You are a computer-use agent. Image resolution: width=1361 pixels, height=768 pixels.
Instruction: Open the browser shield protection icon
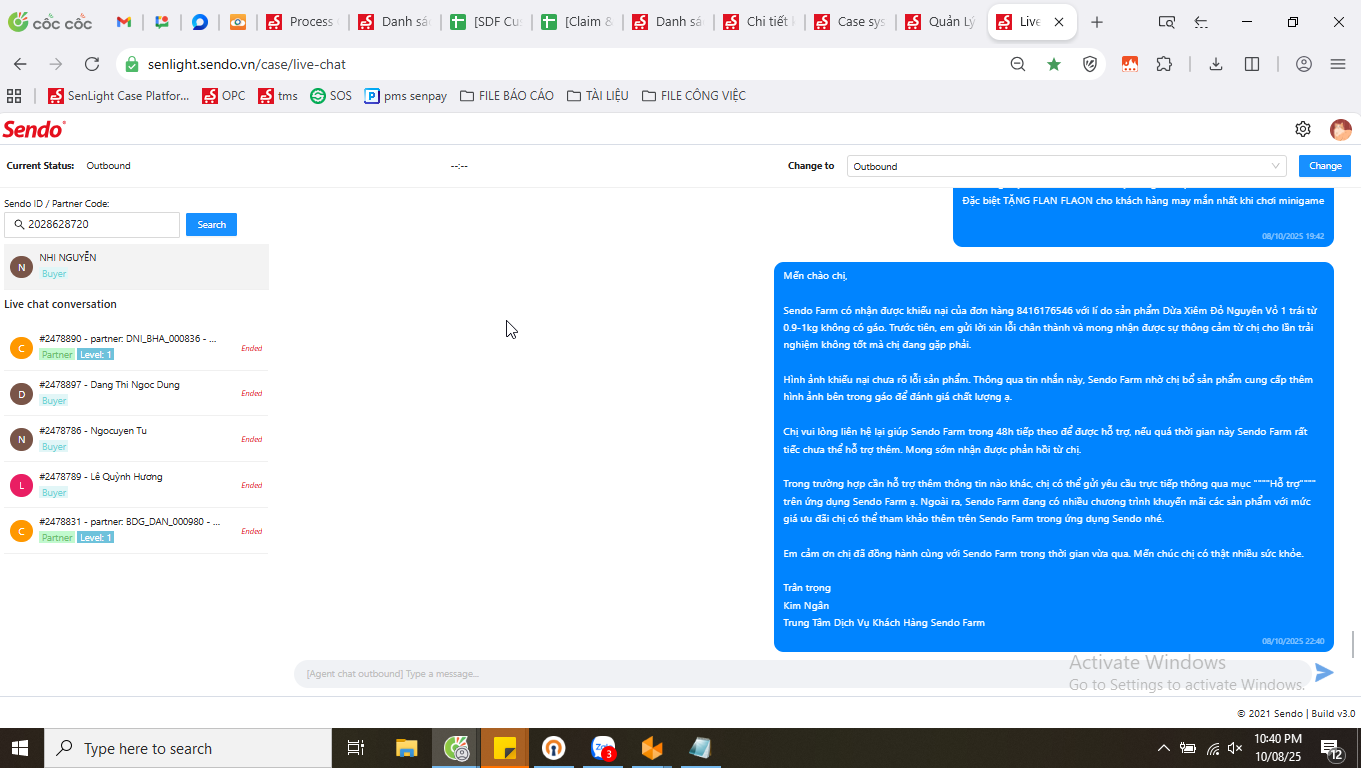tap(1091, 64)
